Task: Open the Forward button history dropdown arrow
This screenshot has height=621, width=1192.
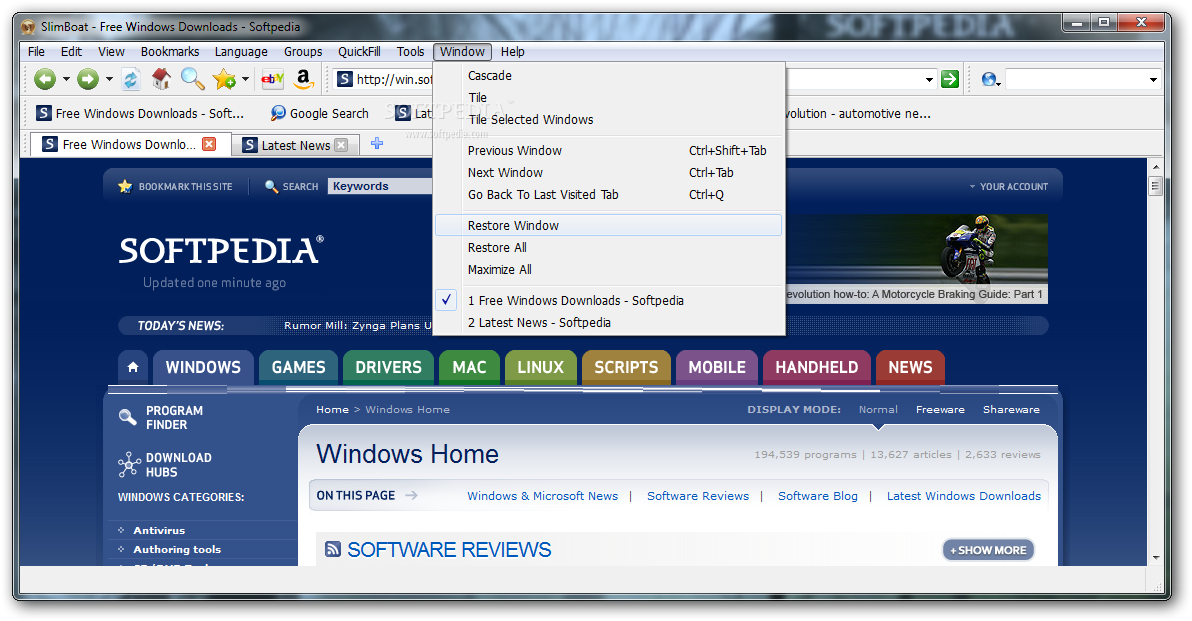Action: click(x=109, y=79)
